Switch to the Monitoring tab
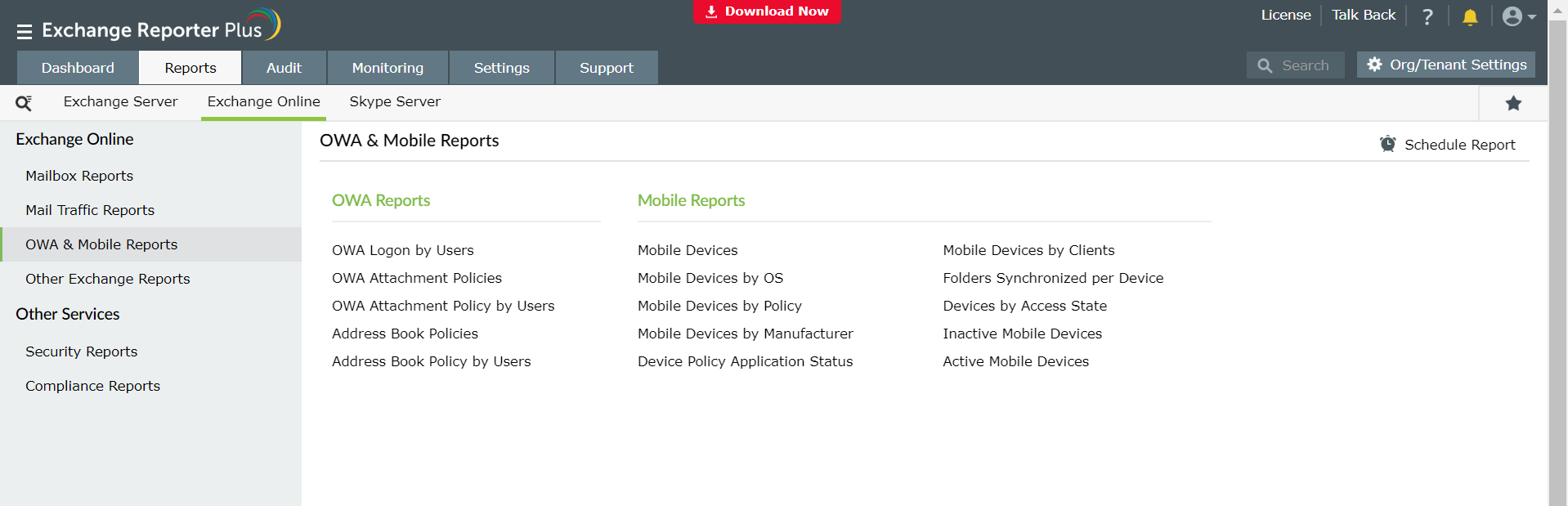 point(388,68)
